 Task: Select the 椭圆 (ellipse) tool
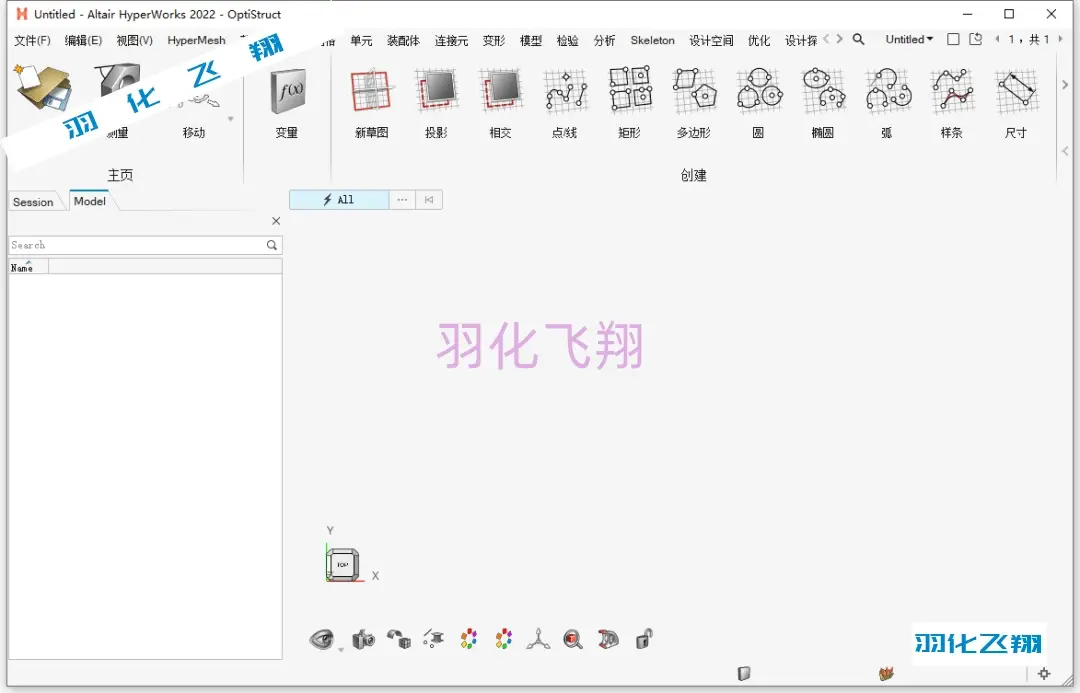(x=822, y=102)
